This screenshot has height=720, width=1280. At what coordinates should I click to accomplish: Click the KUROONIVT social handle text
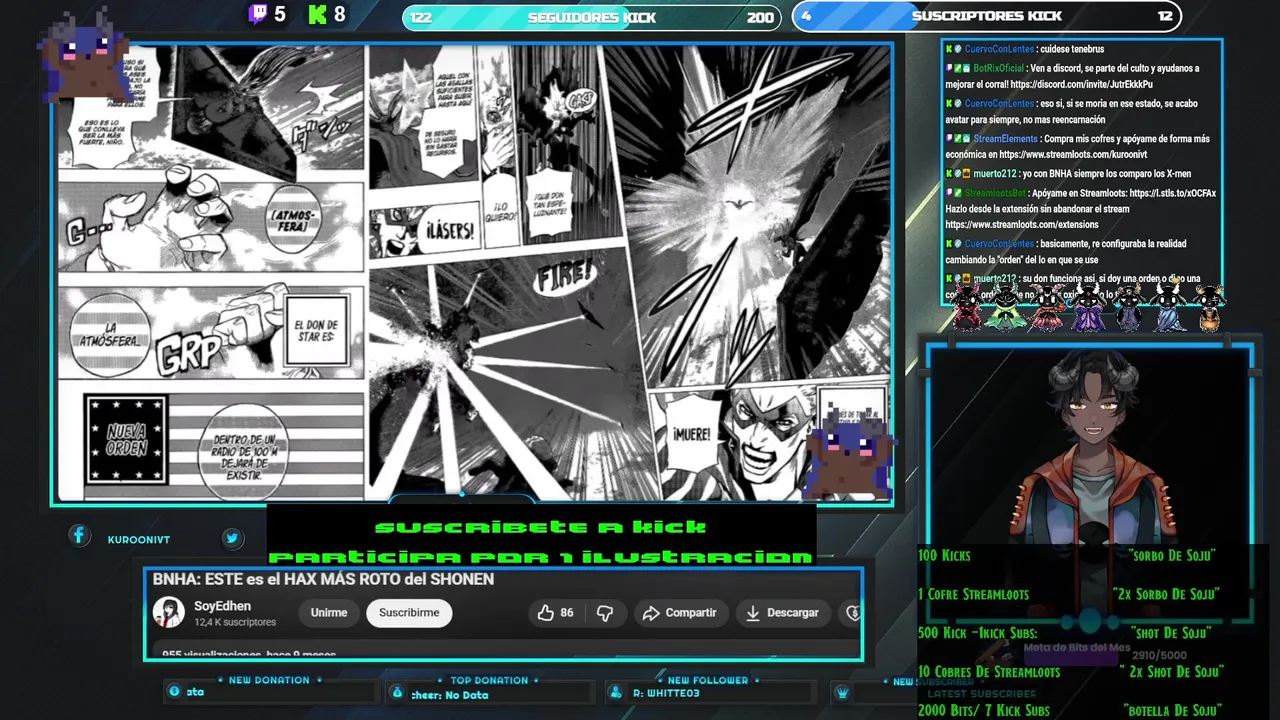tap(139, 540)
